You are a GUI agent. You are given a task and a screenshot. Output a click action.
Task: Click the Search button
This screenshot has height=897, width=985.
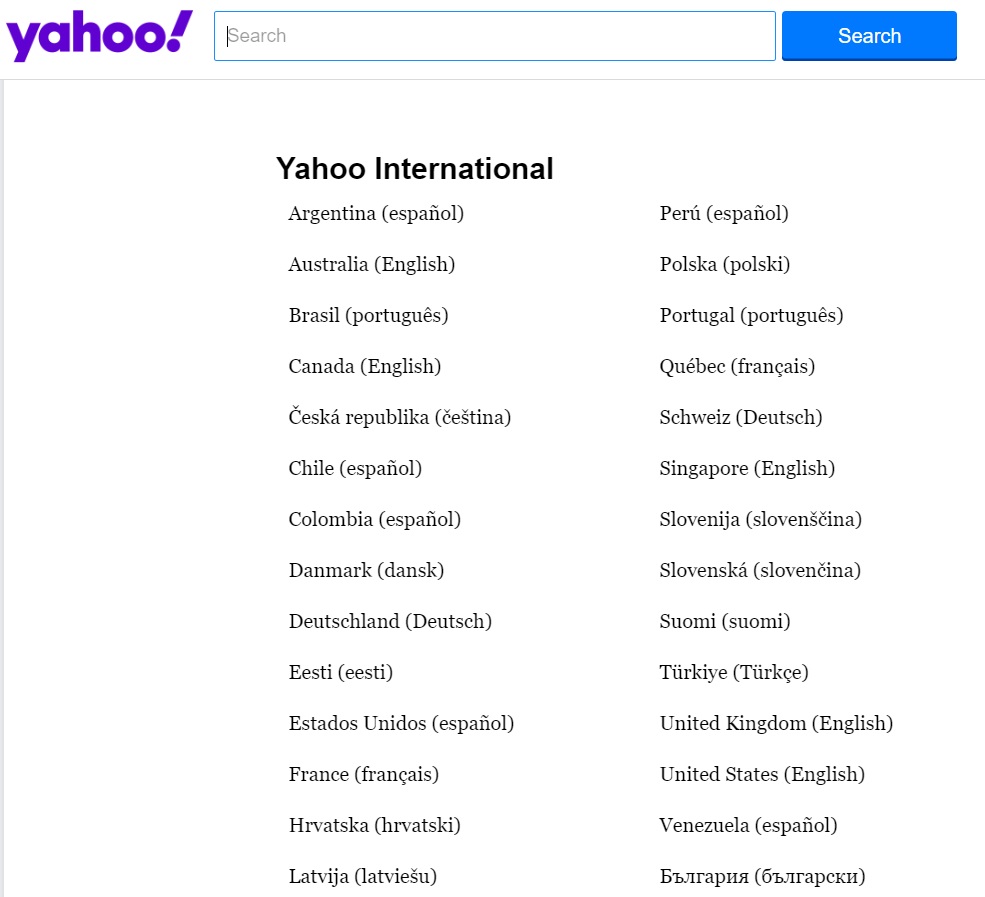pos(868,36)
